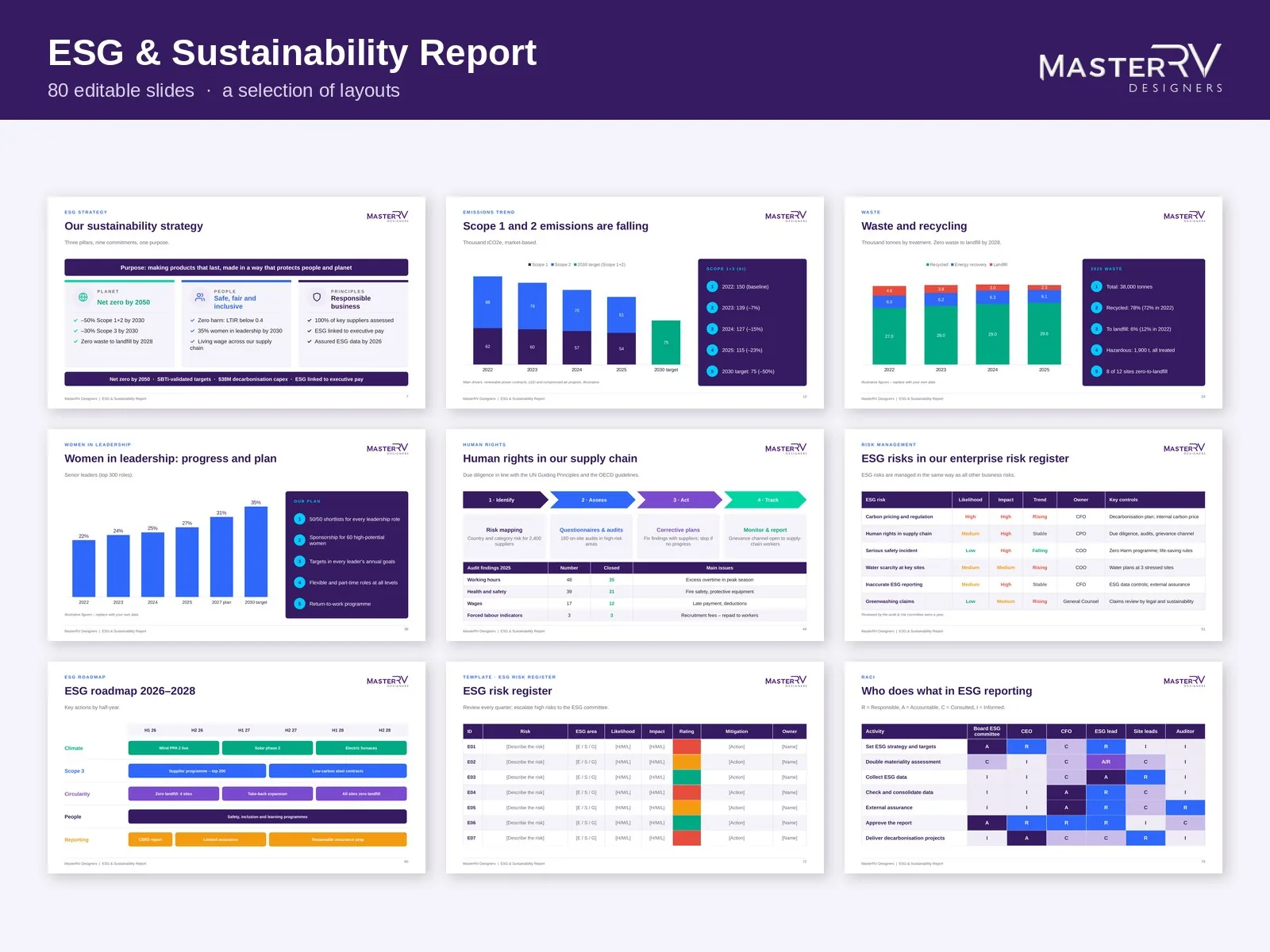This screenshot has height=952, width=1270.
Task: Click the A/R cell in Double materiality assessment row
Action: pyautogui.click(x=1106, y=762)
